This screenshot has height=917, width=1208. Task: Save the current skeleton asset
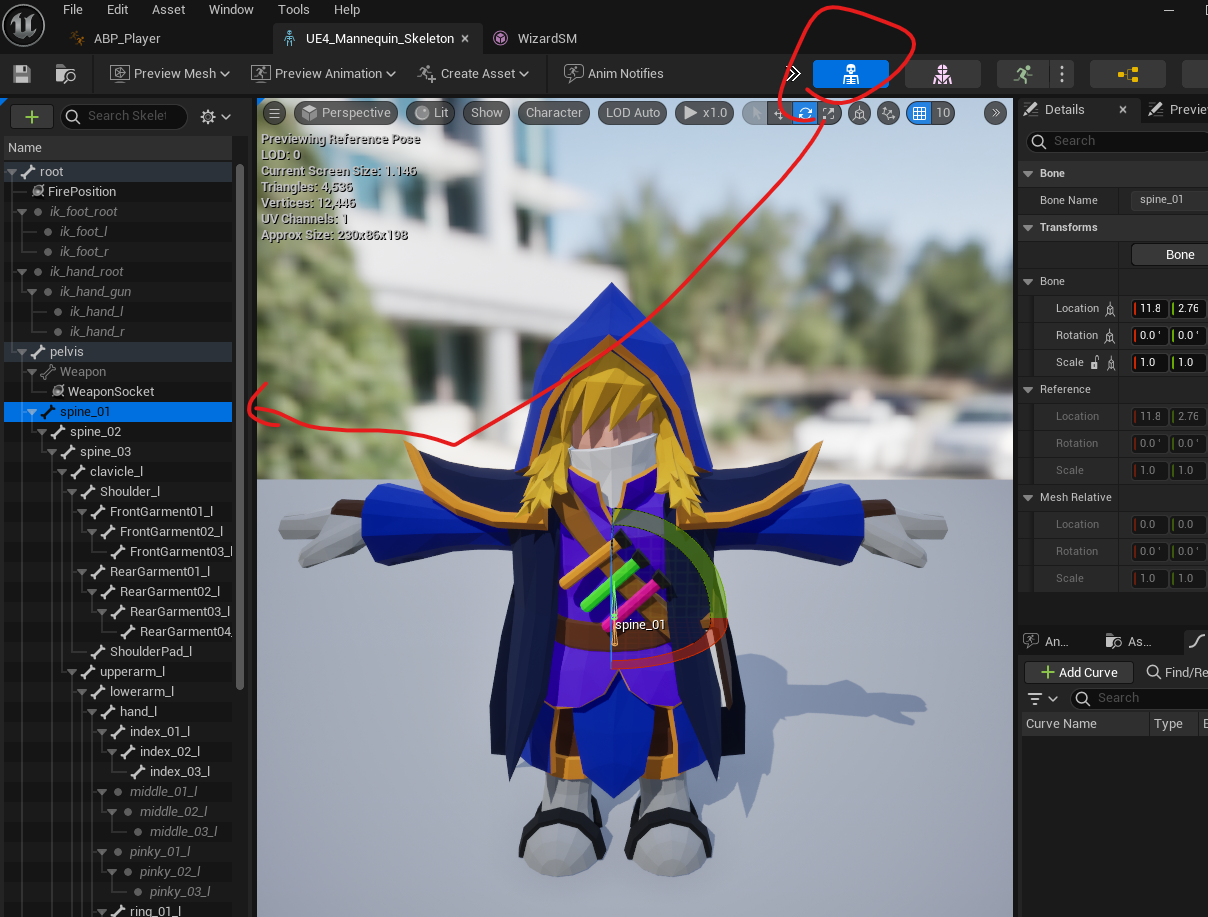[x=22, y=74]
